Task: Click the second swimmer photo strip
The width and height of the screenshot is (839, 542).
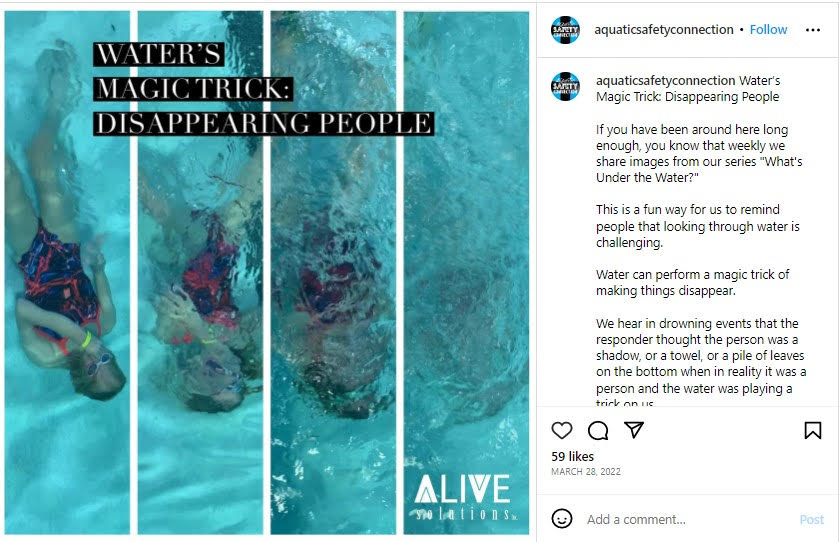Action: (200, 272)
